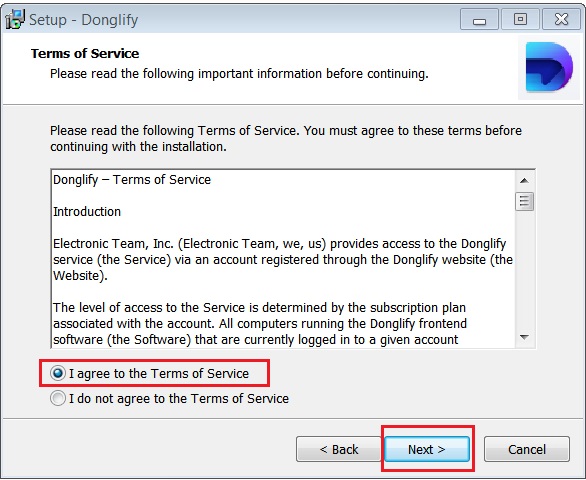This screenshot has width=586, height=480.
Task: Select I do not agree radio button
Action: [58, 398]
